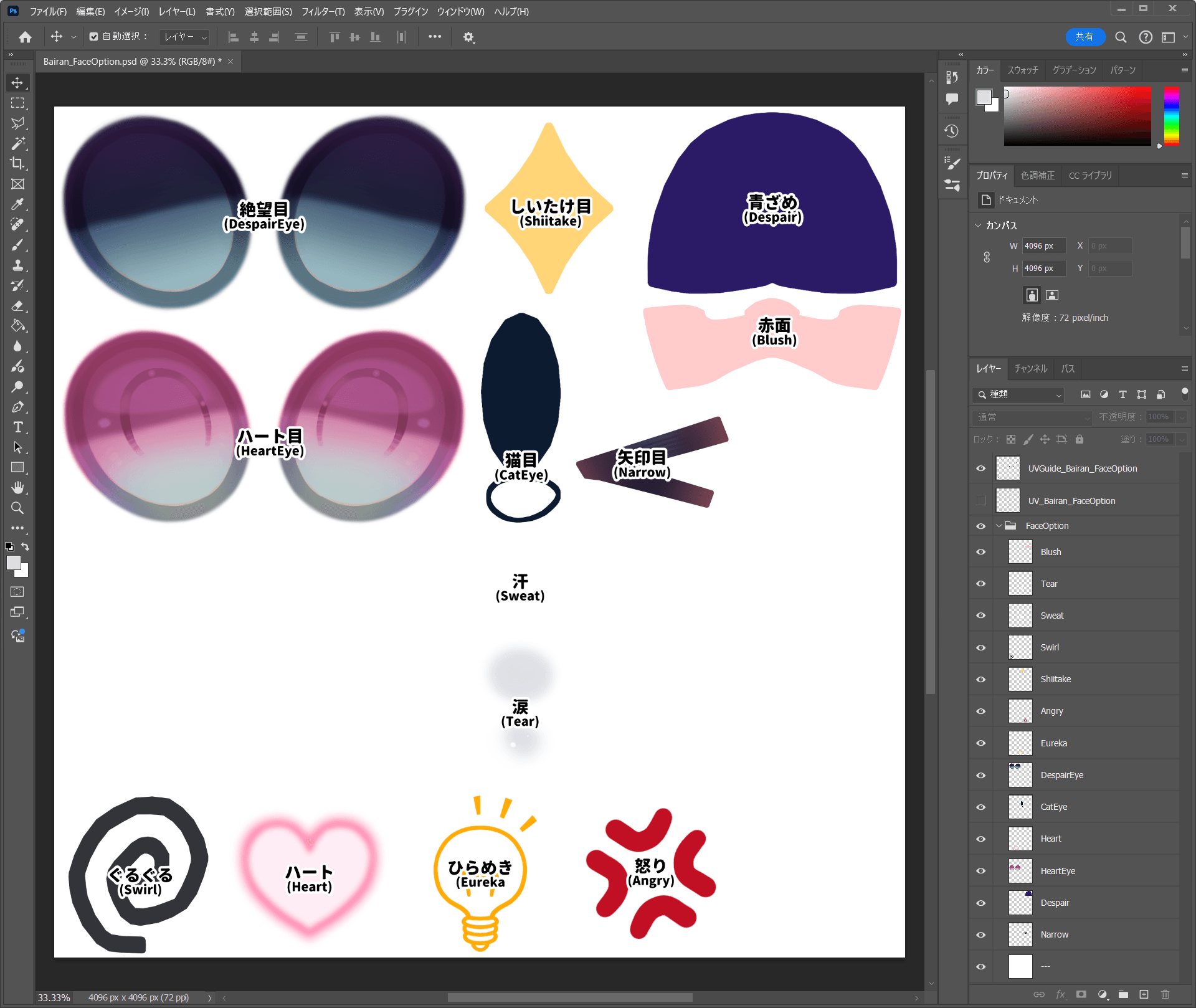This screenshot has height=1008, width=1196.
Task: Select the History Brush tool
Action: pos(17,285)
